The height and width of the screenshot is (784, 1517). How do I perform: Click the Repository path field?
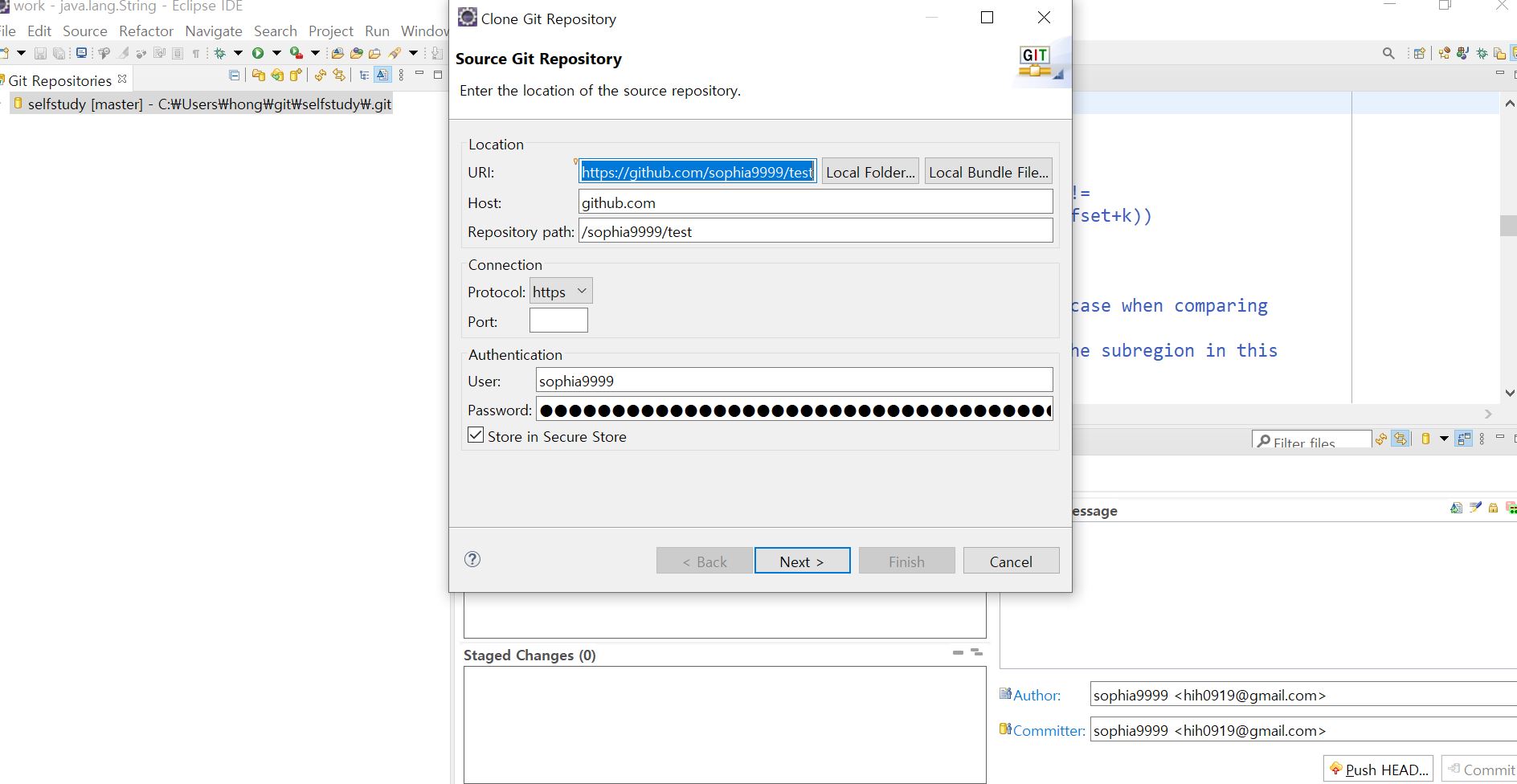click(x=816, y=231)
